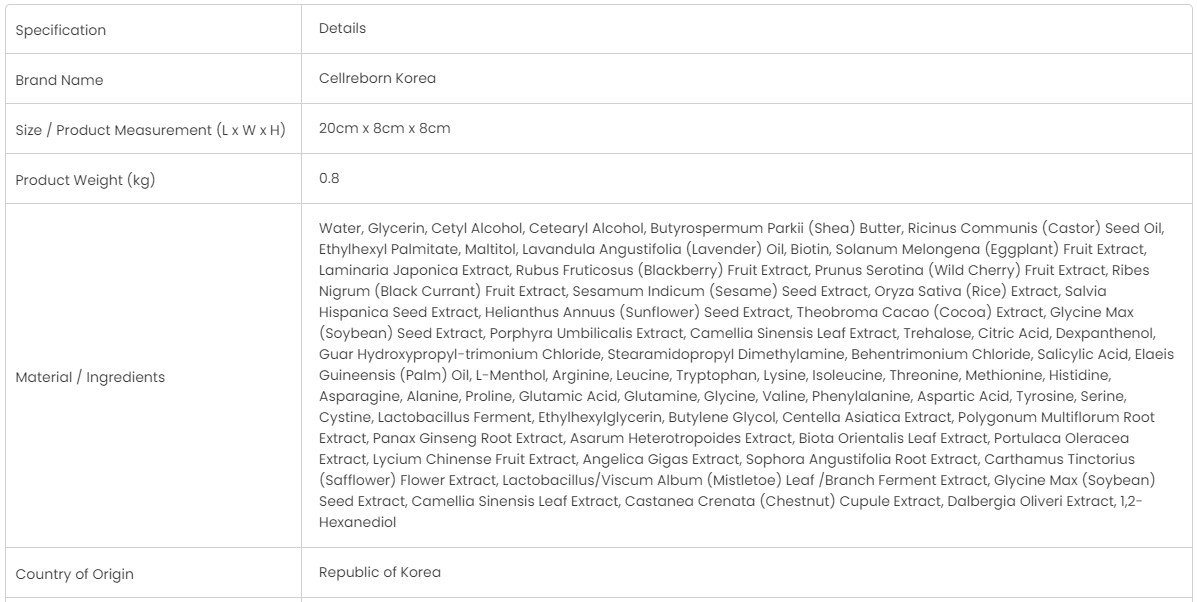The height and width of the screenshot is (602, 1197).
Task: Click Castanea Crenata (Chestnut) Cupule Extract
Action: click(x=782, y=501)
